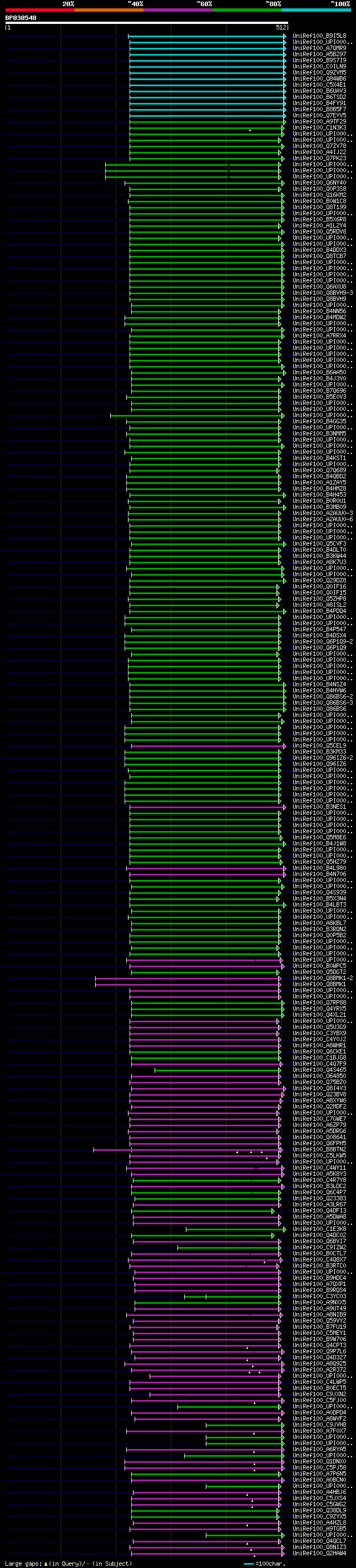The width and height of the screenshot is (356, 1568).
Task: Select the UniRef100_A1L2Y4 label
Action: point(319,225)
